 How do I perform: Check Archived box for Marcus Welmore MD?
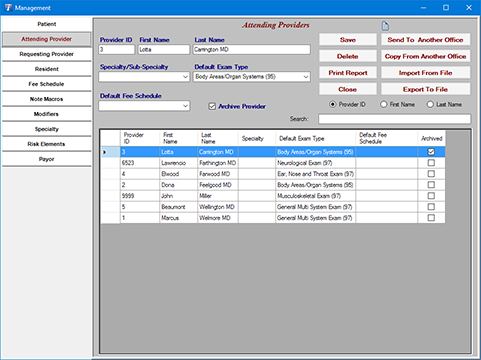[x=431, y=218]
